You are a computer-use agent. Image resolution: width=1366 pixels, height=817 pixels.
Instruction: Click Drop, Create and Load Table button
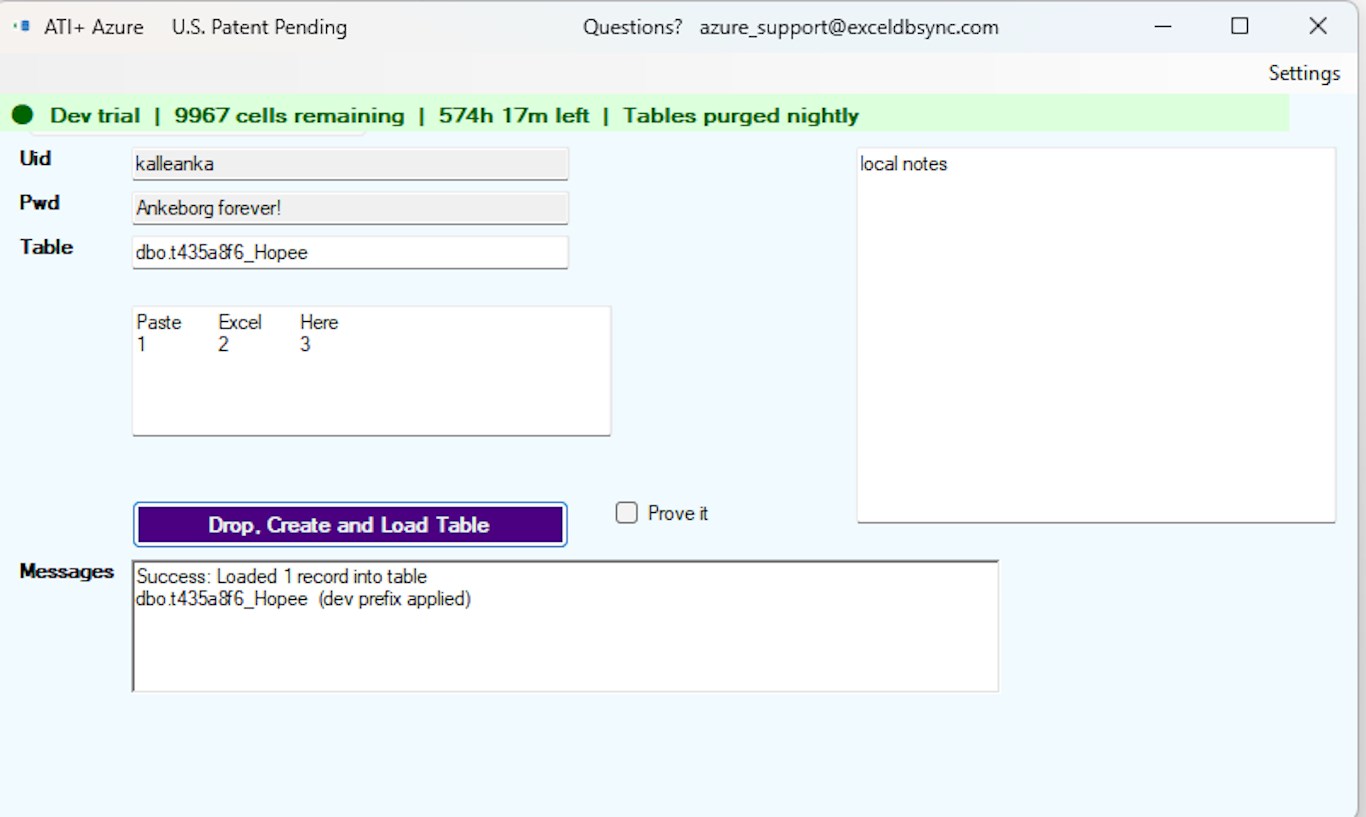[350, 525]
